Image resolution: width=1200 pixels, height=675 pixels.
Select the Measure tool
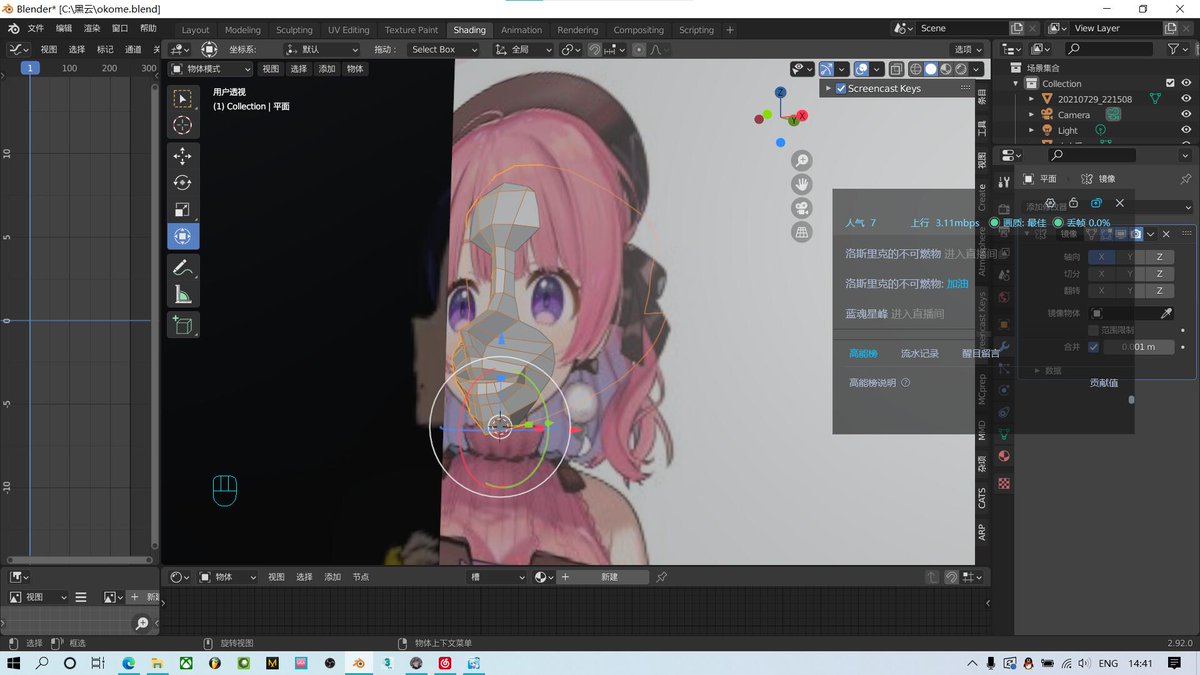183,295
